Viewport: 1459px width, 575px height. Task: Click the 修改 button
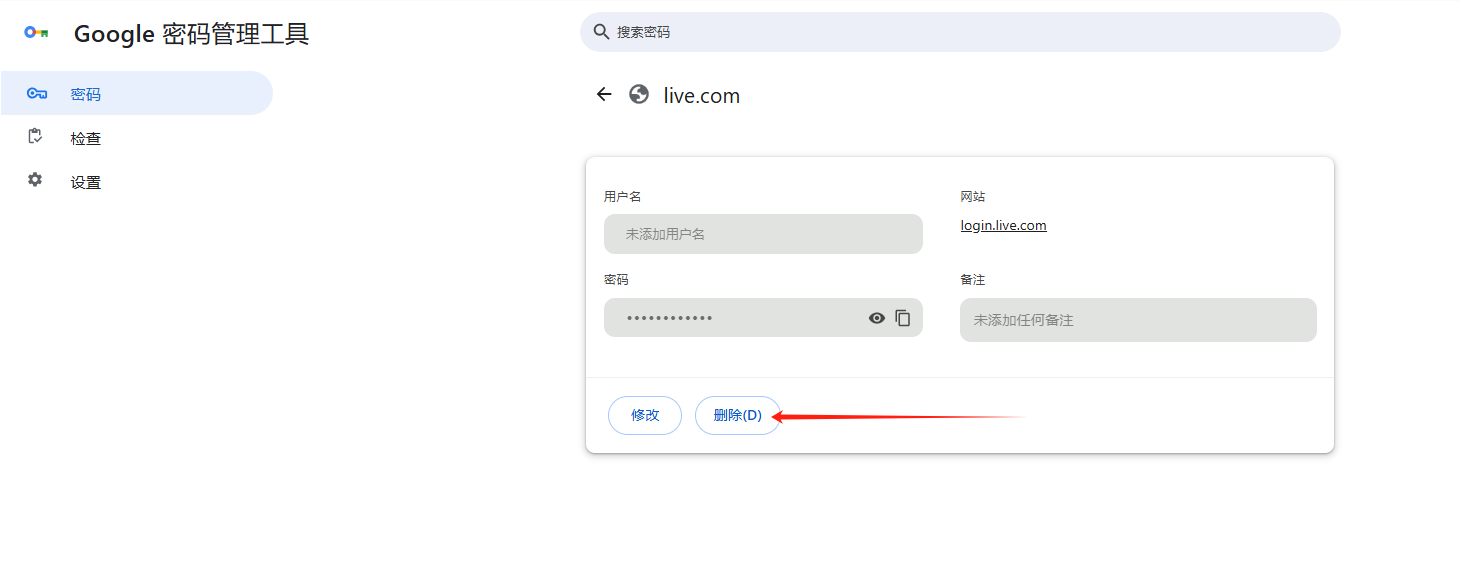pos(645,416)
